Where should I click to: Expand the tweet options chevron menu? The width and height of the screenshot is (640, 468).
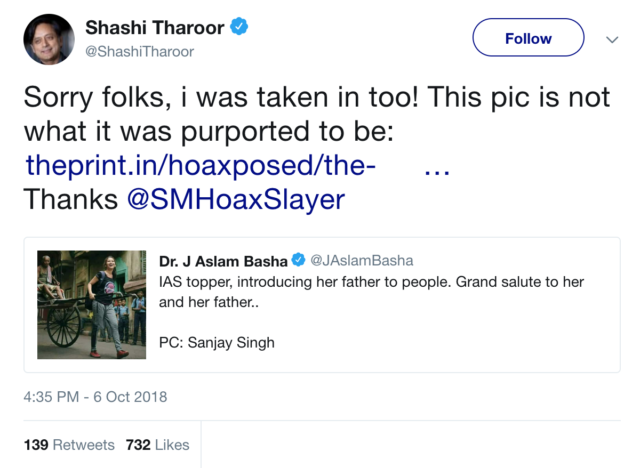click(x=612, y=39)
